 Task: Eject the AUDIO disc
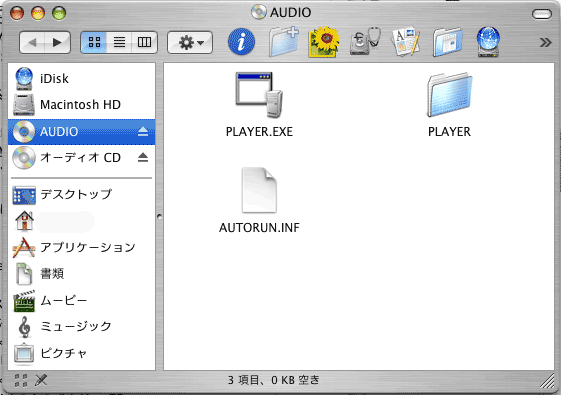pyautogui.click(x=143, y=132)
